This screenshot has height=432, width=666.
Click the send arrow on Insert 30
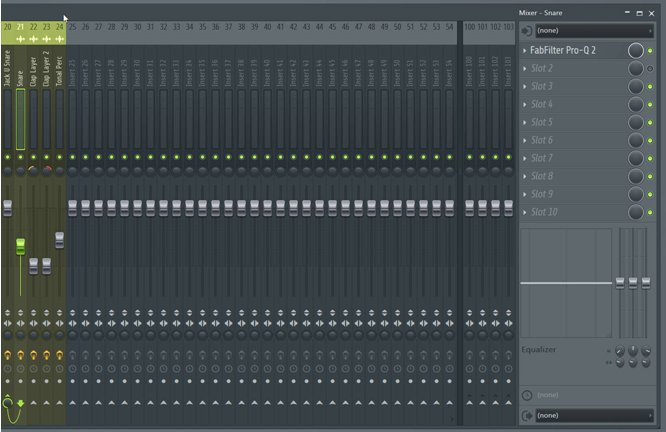tap(138, 402)
